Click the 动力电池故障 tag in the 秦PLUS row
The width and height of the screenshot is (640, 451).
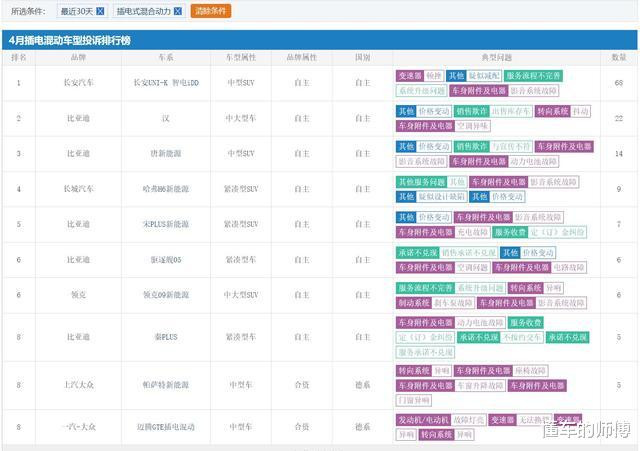click(x=480, y=323)
